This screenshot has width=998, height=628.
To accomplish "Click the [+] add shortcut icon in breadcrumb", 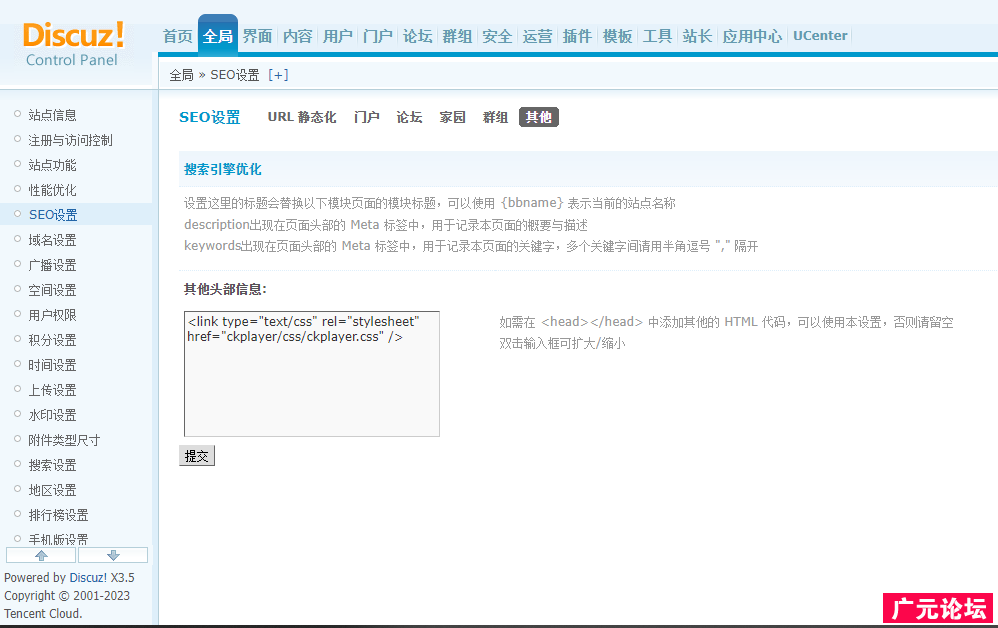I will [x=278, y=75].
